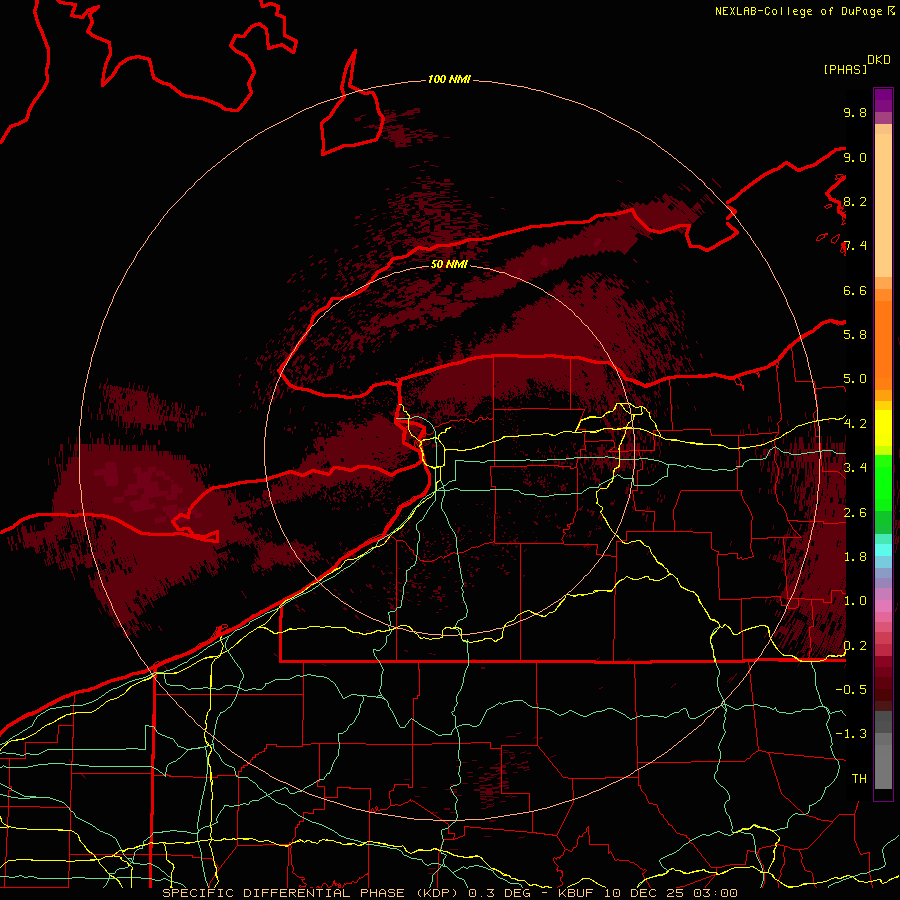Pick the yellow band of the color scale
Screen dimensions: 900x900
click(x=883, y=428)
